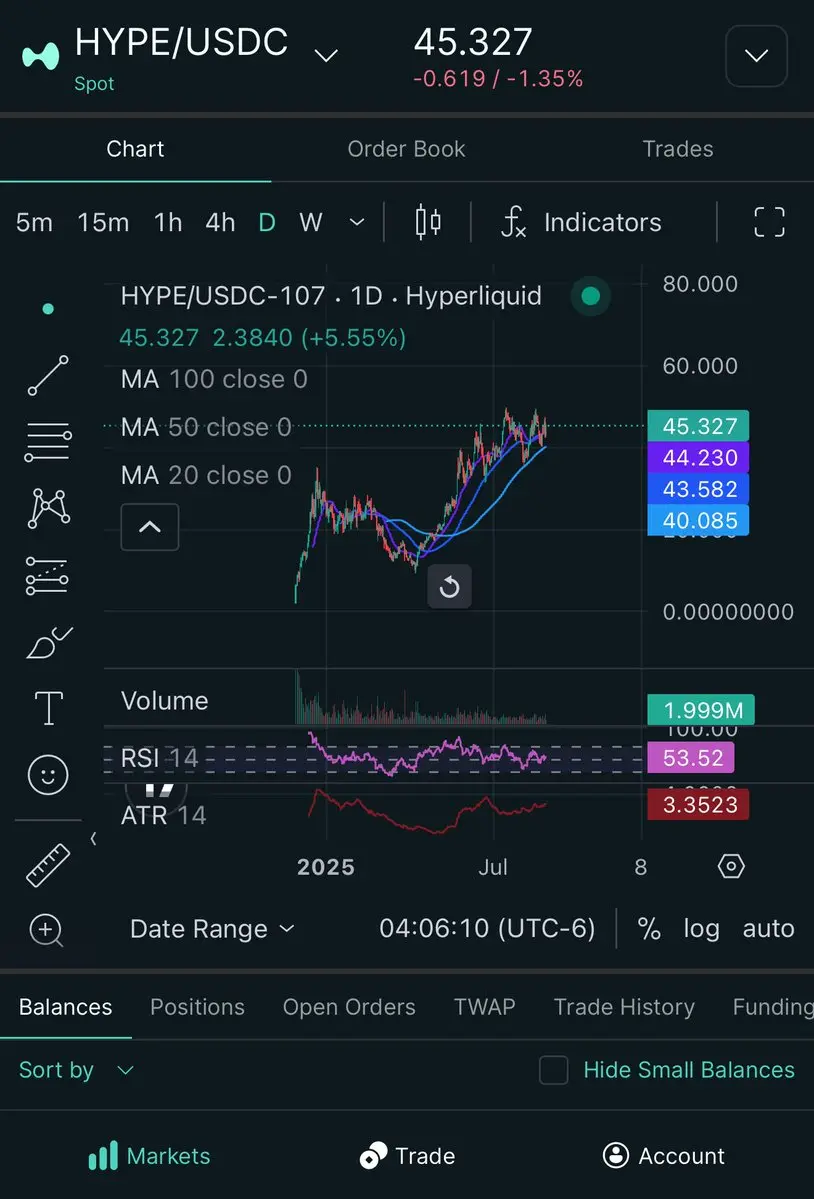Go to Trade in bottom navigation
Screen dimensions: 814x1199
point(407,1155)
